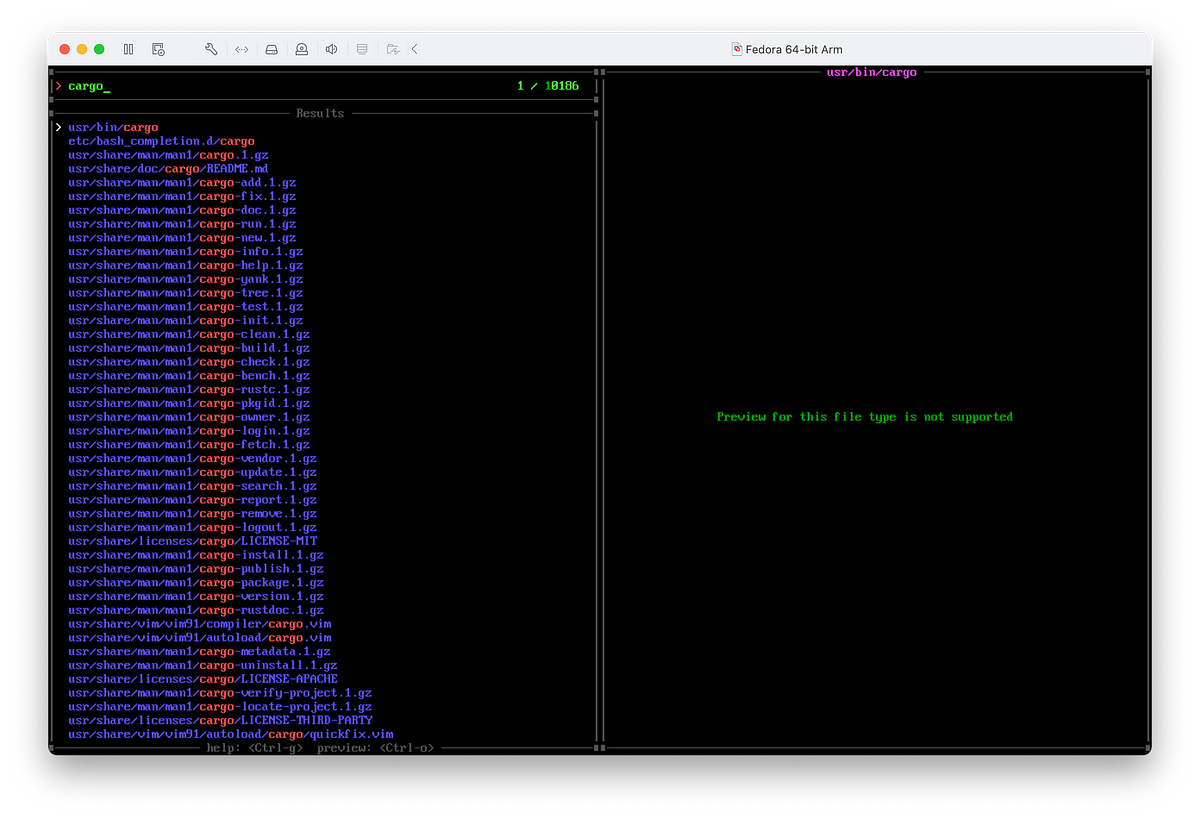Select compiler/cargo.vim result
Screen dimensions: 1200x819
point(200,624)
